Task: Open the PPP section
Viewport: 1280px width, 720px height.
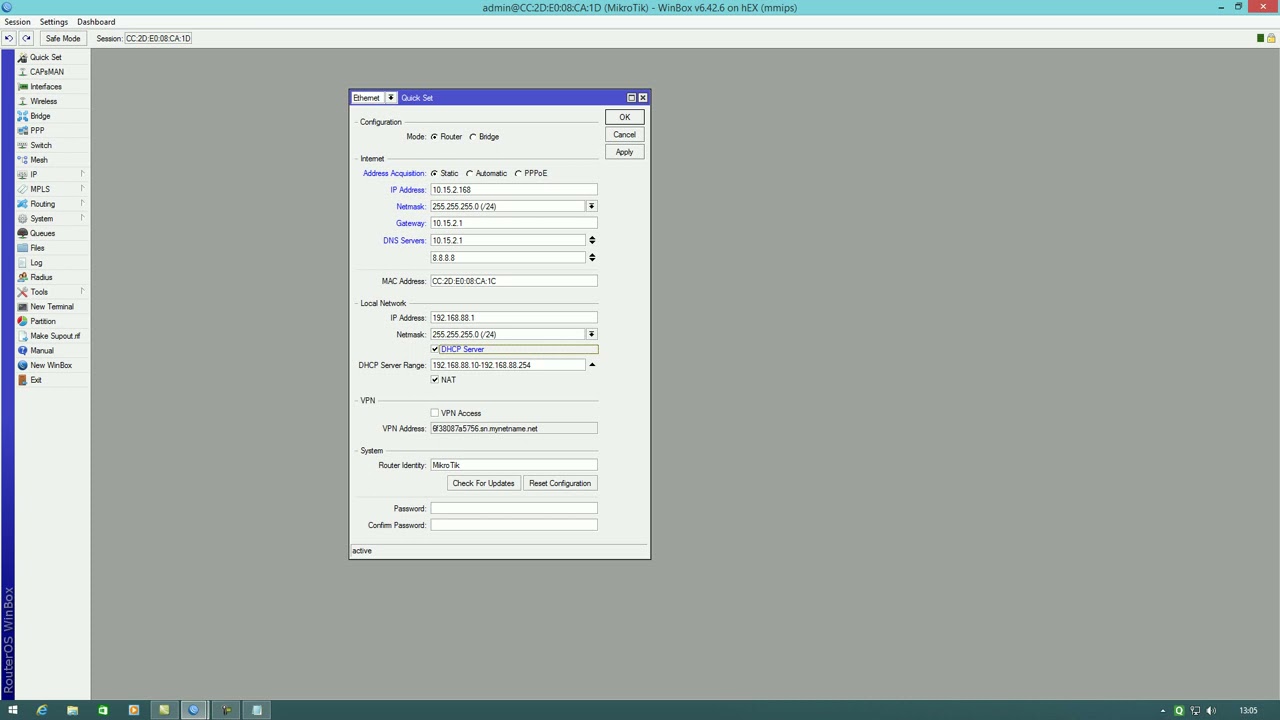Action: click(x=37, y=130)
